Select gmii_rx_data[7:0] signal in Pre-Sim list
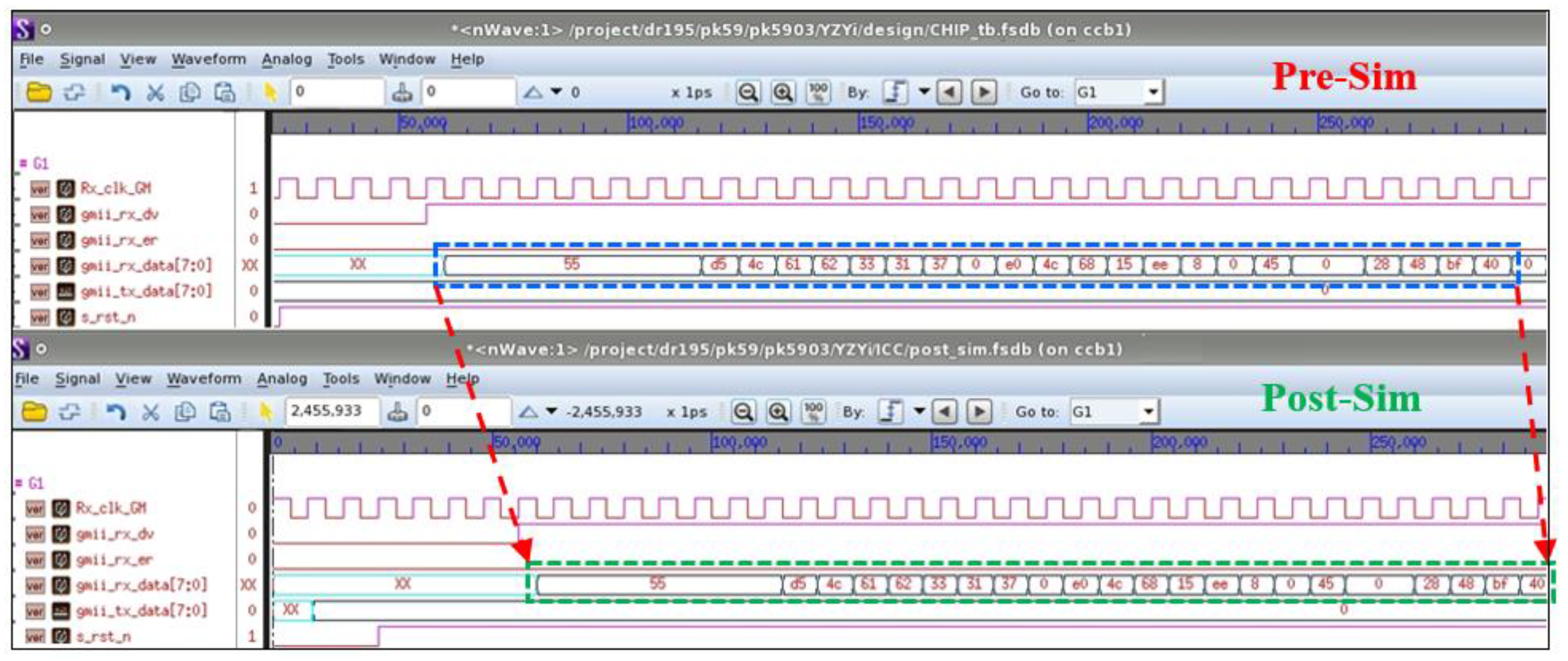This screenshot has width=1568, height=661. [x=146, y=265]
